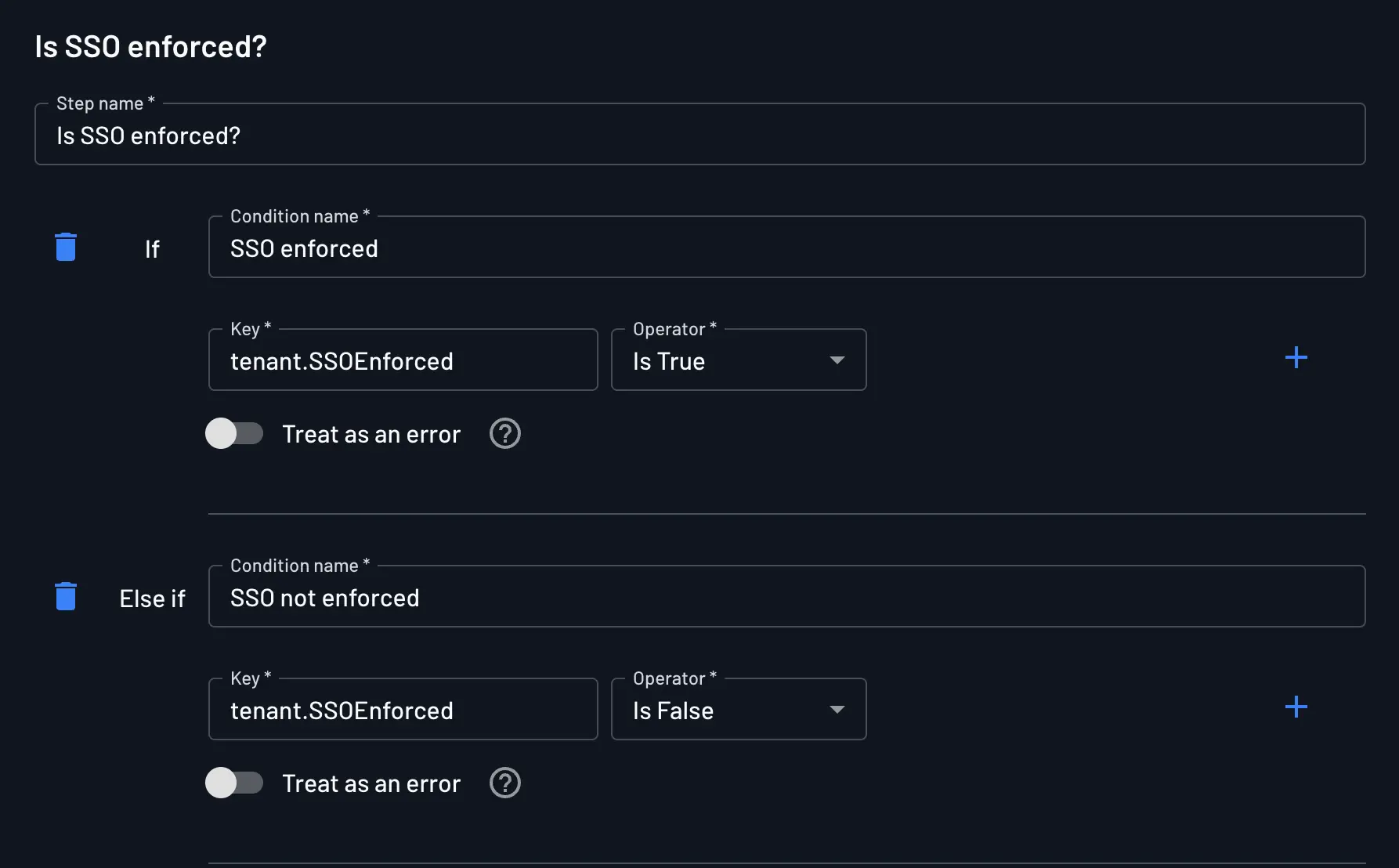Click the 'Is SSO enforced?' heading

[x=150, y=45]
